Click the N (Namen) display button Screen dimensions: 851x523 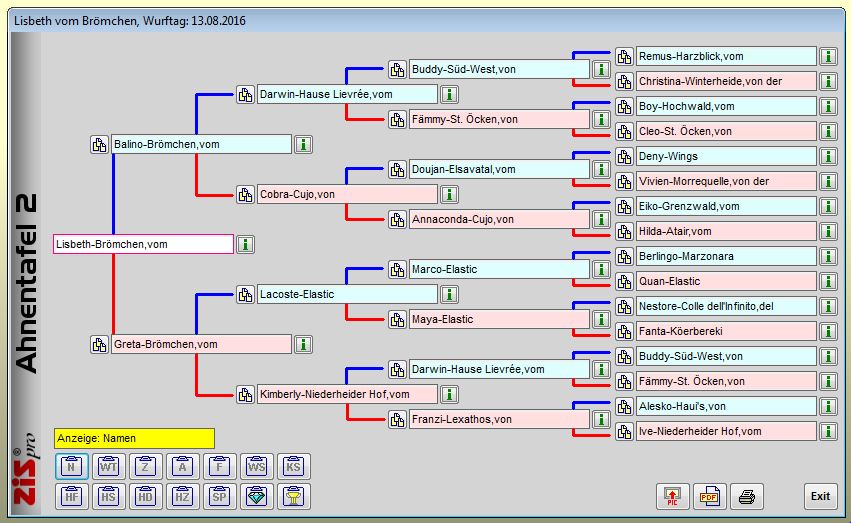click(71, 466)
